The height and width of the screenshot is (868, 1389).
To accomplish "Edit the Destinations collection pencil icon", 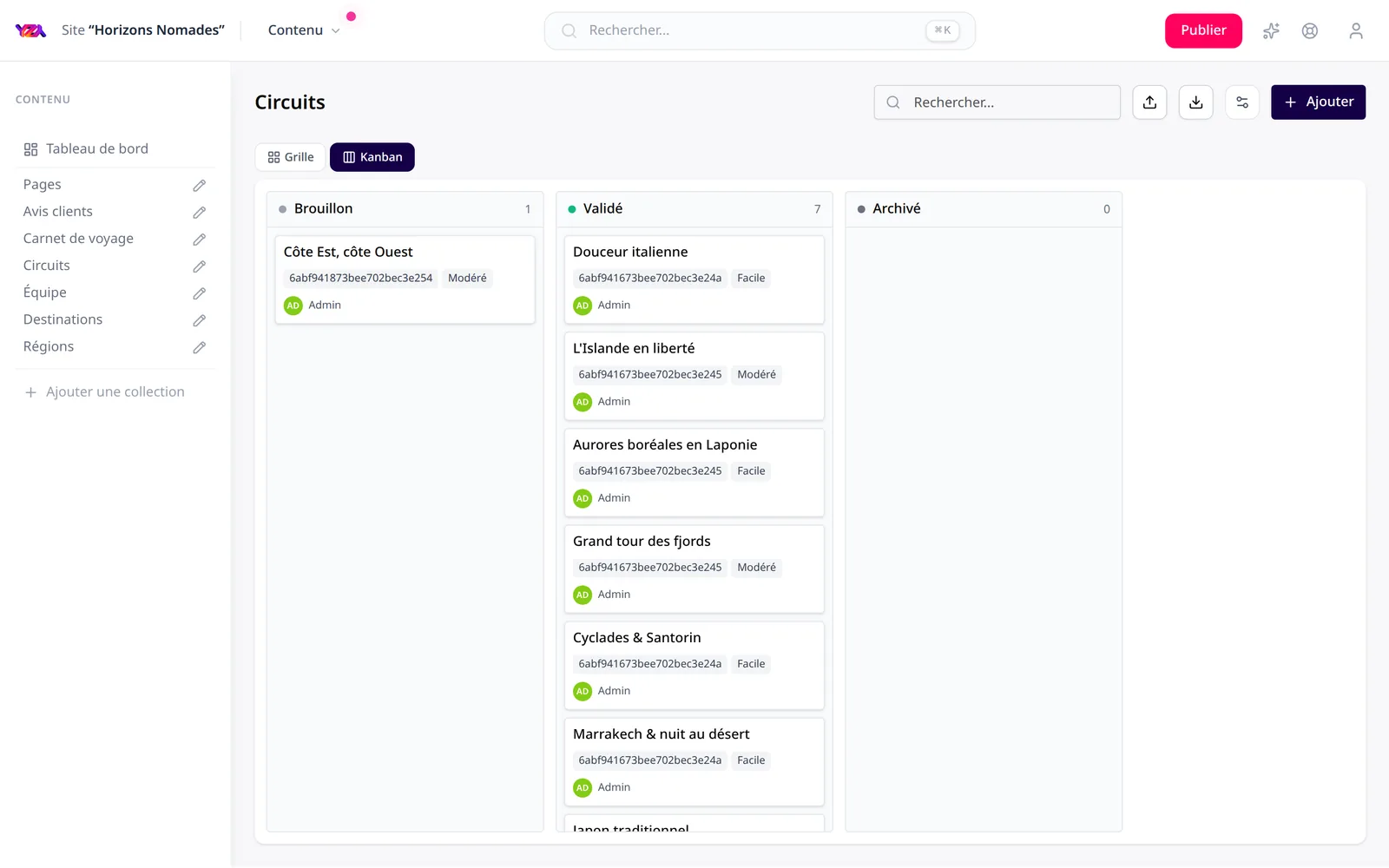I will coord(200,320).
